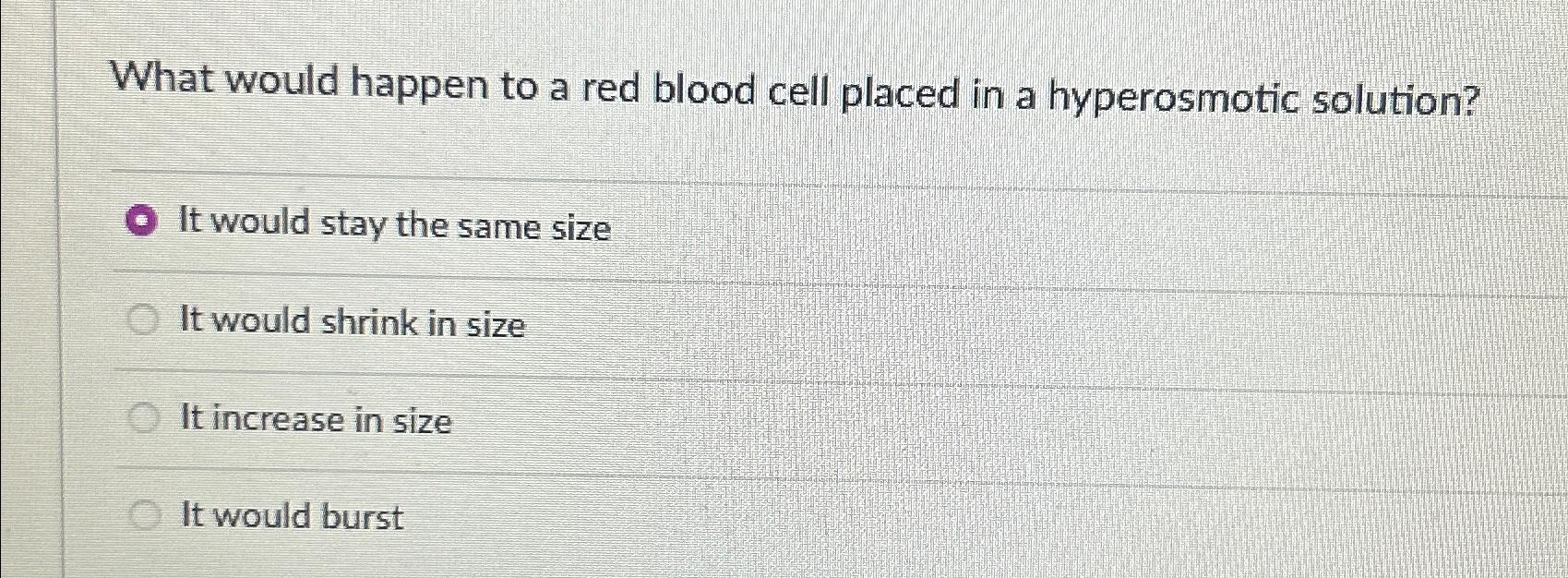
Task: Click the answer text "It would burst"
Action: (x=292, y=518)
